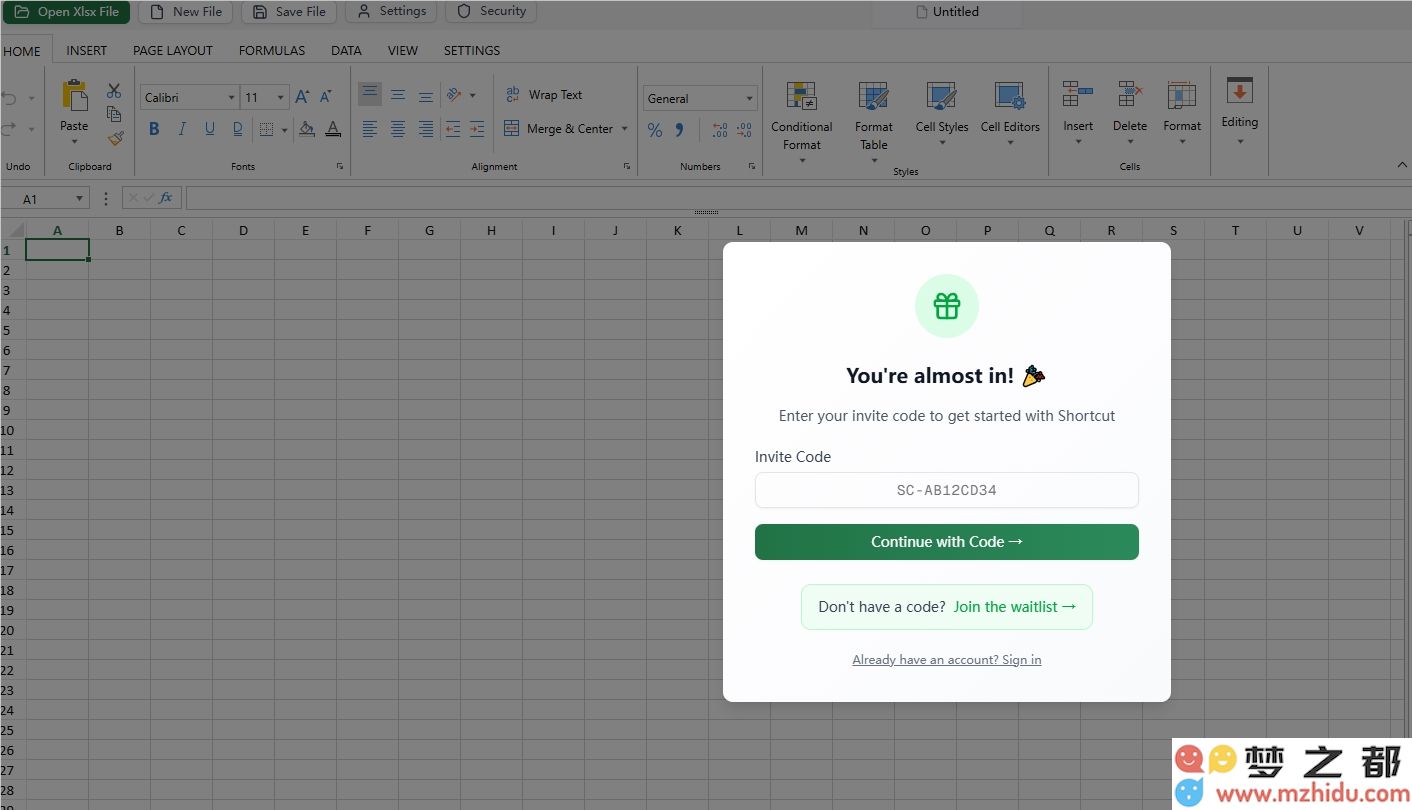Switch to the DATA tab
The width and height of the screenshot is (1412, 810).
click(346, 50)
